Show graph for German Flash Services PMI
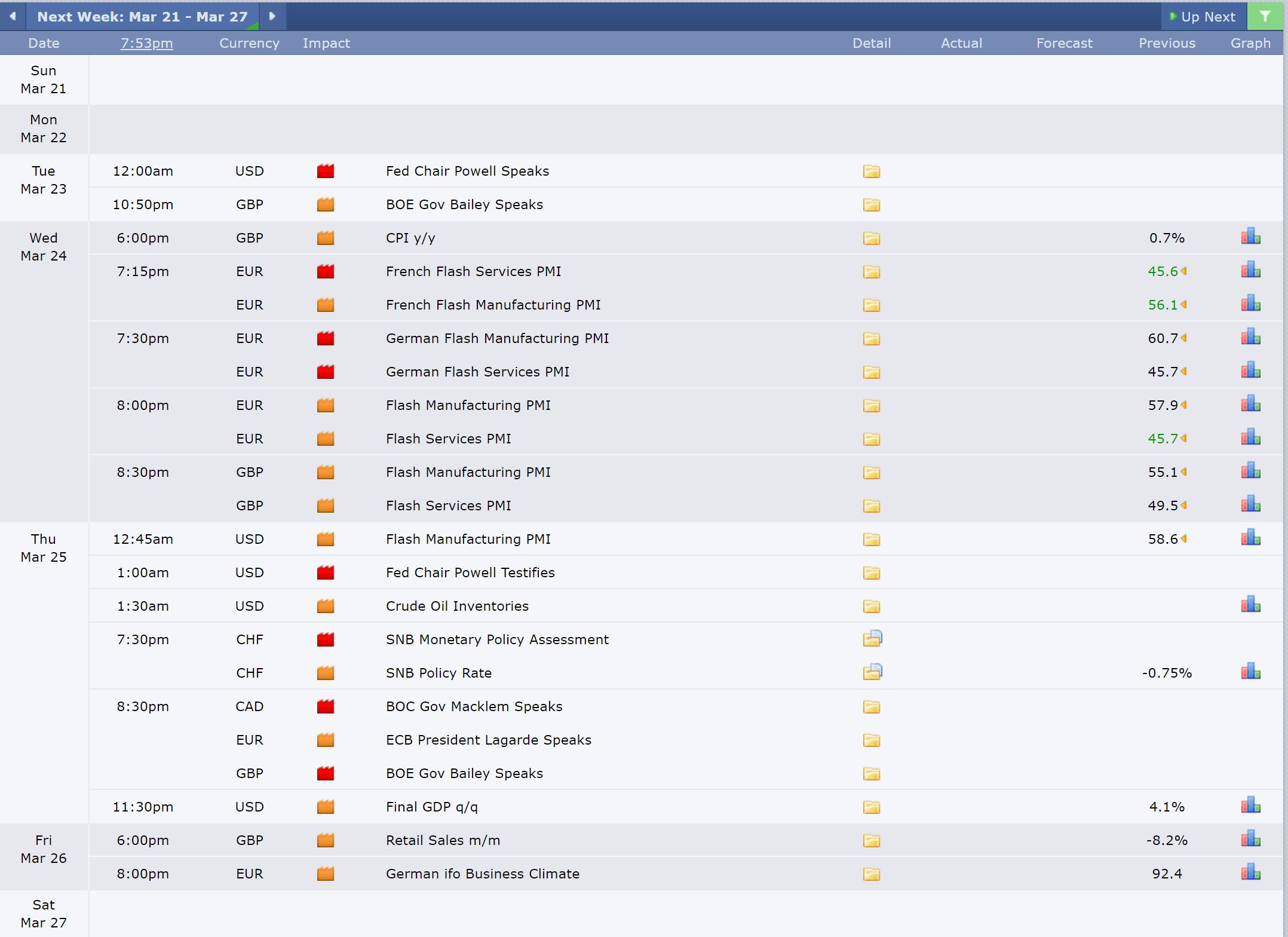This screenshot has height=937, width=1288. [x=1250, y=370]
